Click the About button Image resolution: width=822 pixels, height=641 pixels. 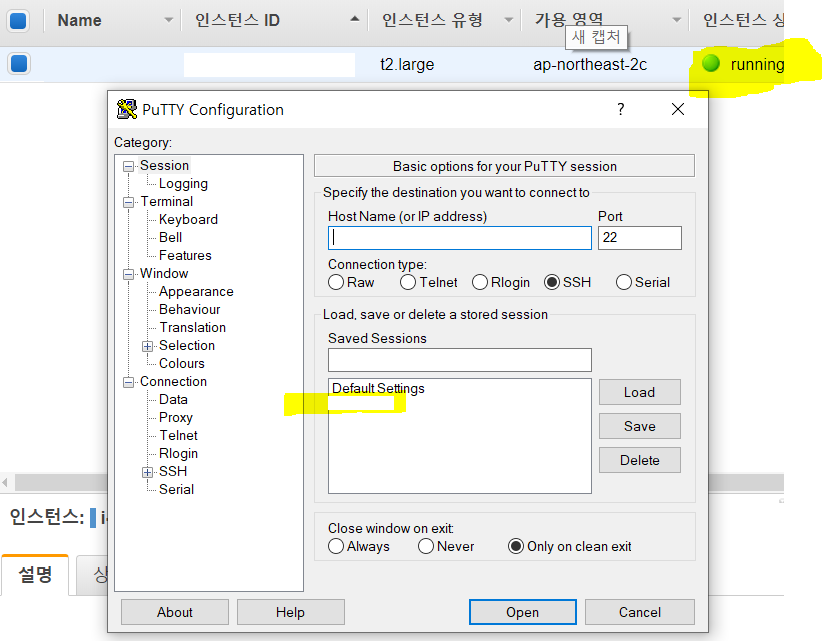(175, 612)
